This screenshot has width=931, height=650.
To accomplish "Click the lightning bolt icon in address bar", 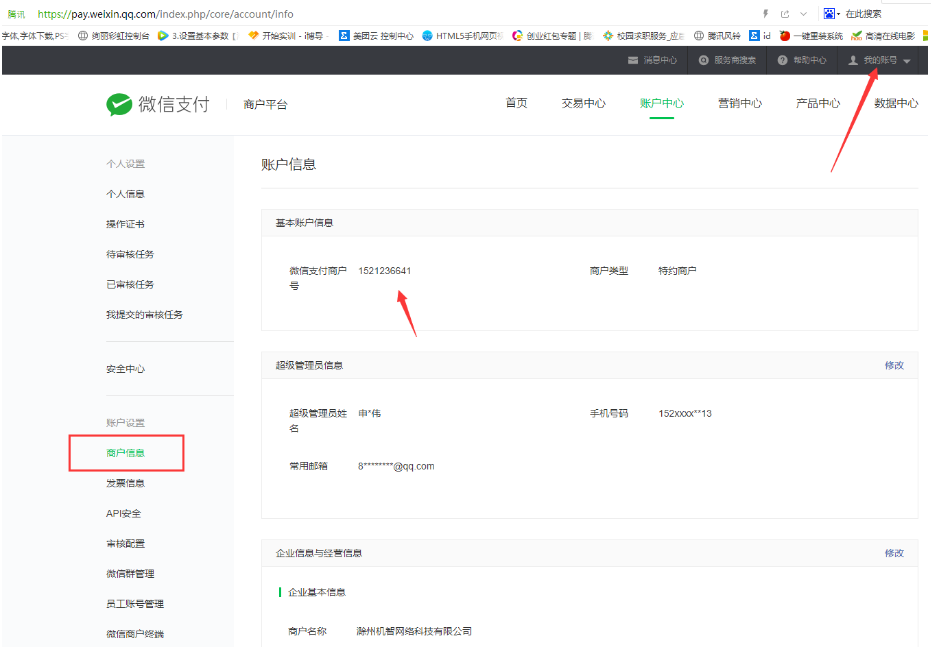I will coord(765,14).
